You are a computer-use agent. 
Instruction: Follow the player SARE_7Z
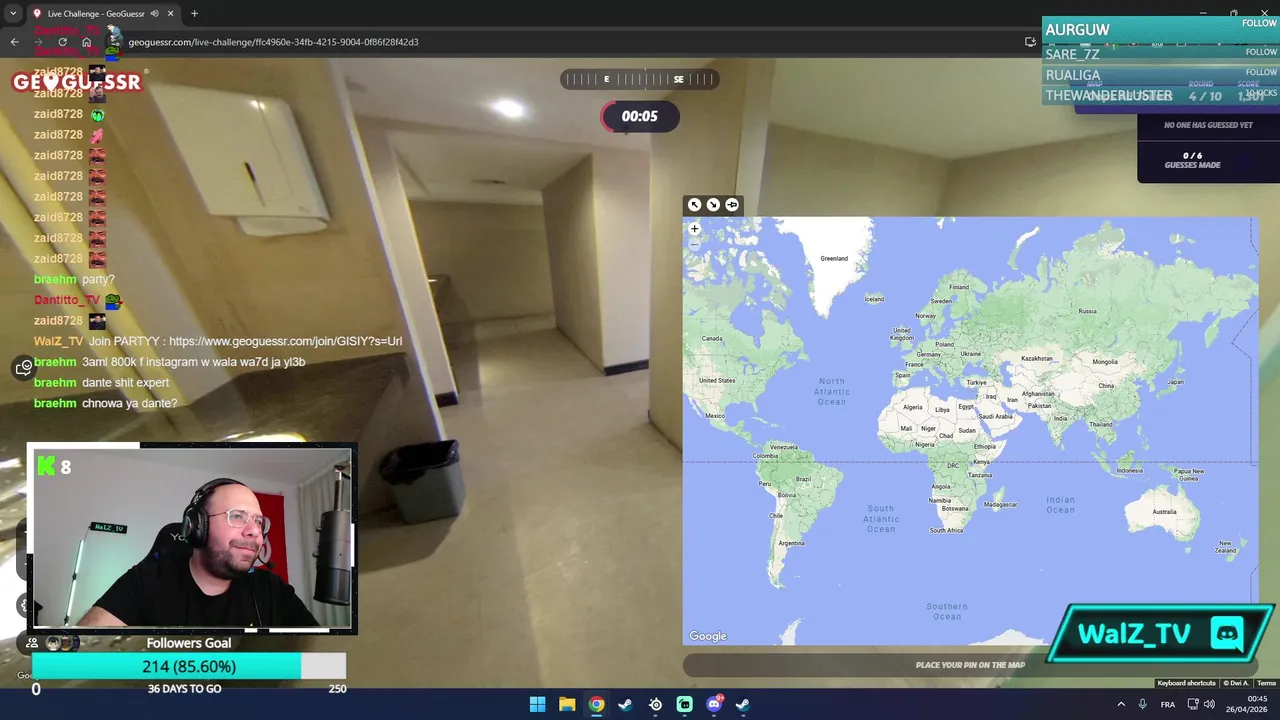click(1261, 52)
